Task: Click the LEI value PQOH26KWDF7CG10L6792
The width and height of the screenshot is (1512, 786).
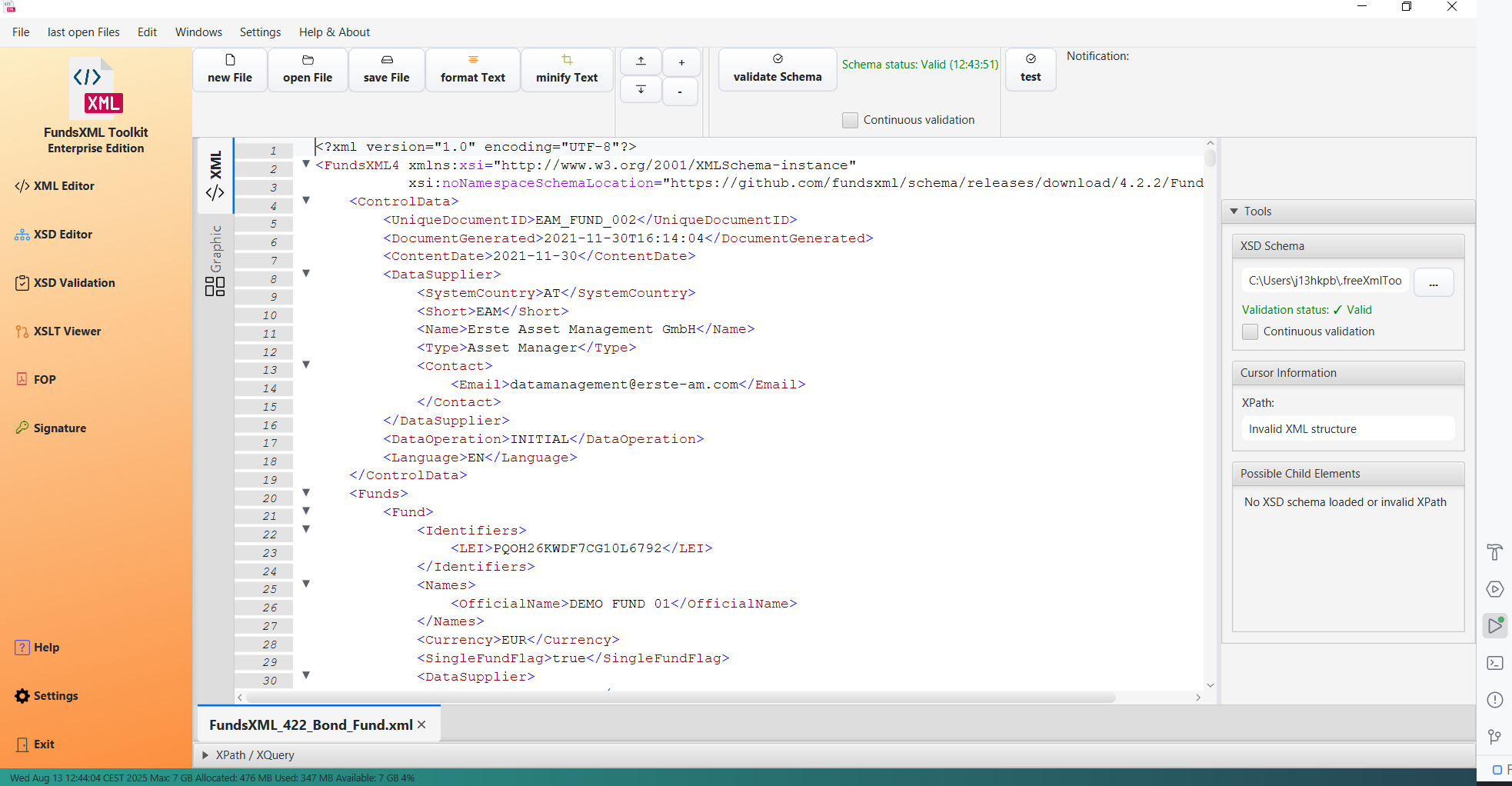Action: coord(578,548)
